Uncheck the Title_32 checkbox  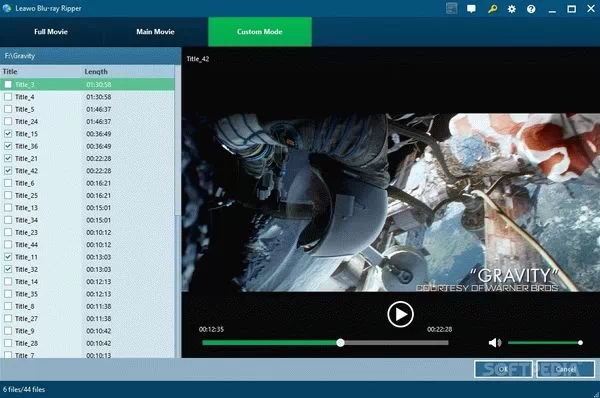pos(8,269)
